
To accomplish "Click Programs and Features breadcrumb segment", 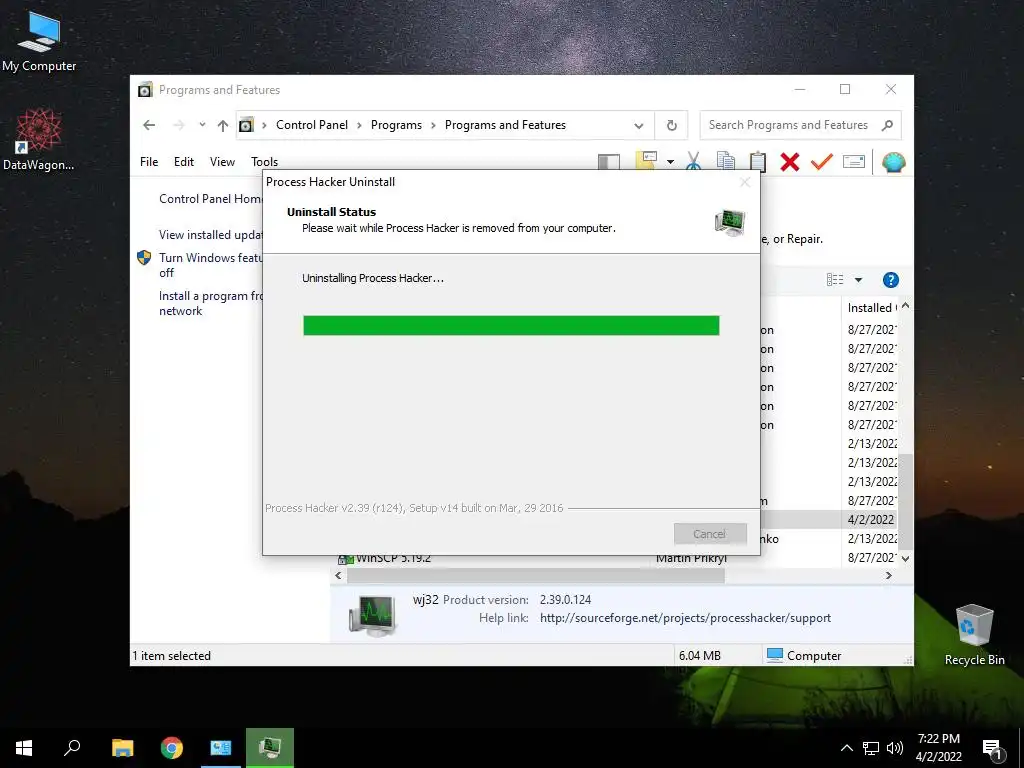I will coord(505,125).
